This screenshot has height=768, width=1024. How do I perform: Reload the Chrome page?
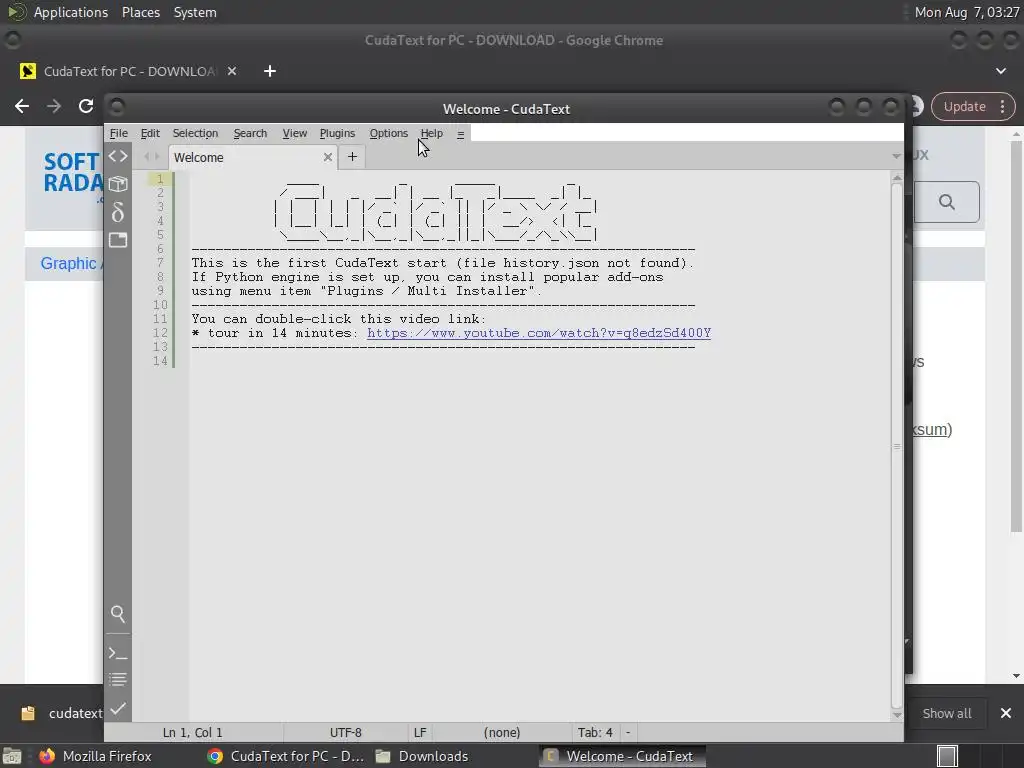86,106
